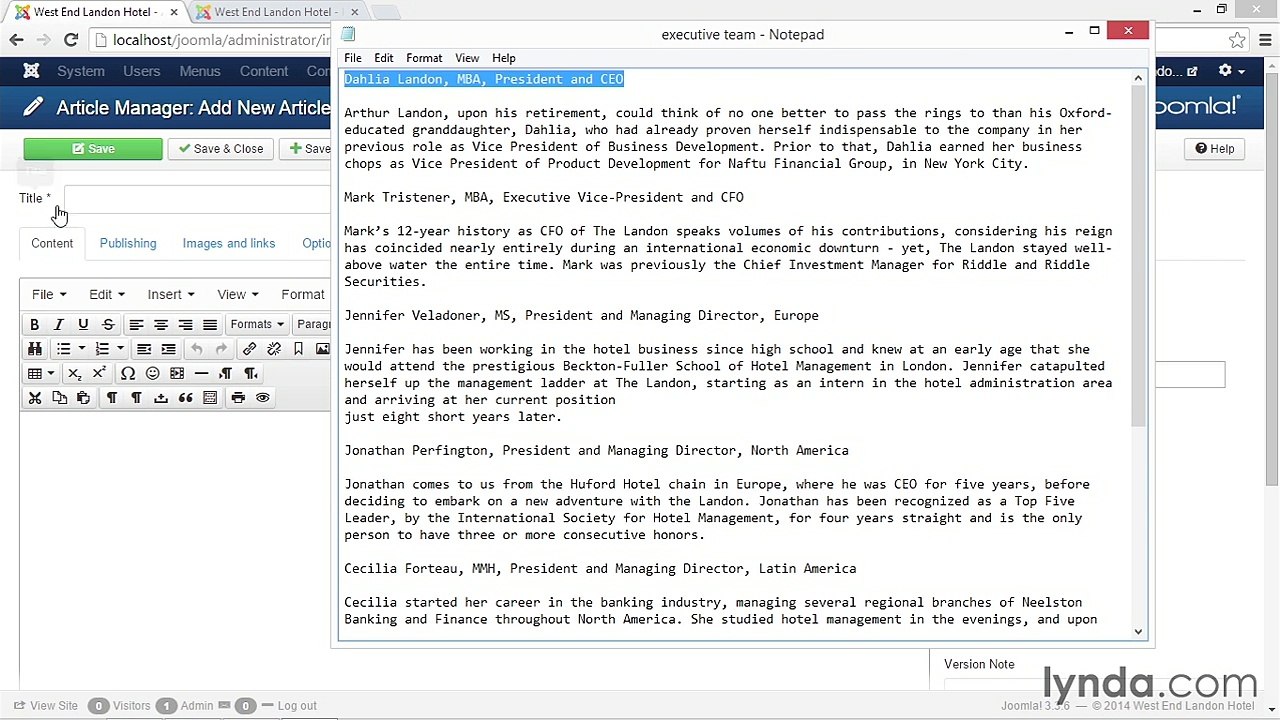Expand bullet list style dropdown arrow
Image resolution: width=1280 pixels, height=720 pixels.
click(x=81, y=349)
